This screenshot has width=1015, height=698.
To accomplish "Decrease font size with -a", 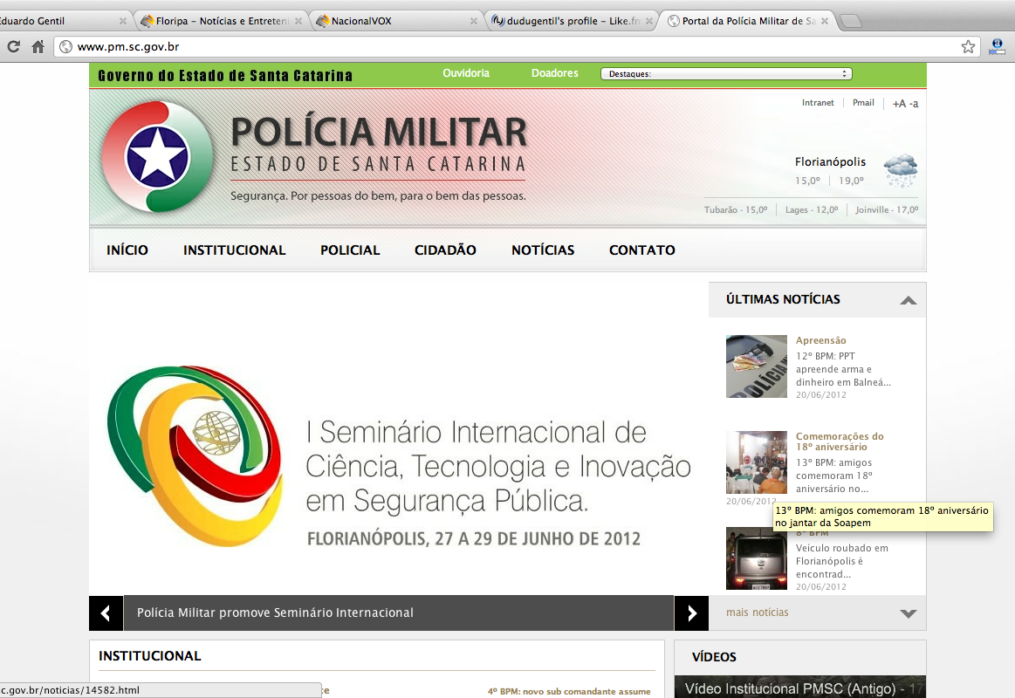I will coord(912,102).
